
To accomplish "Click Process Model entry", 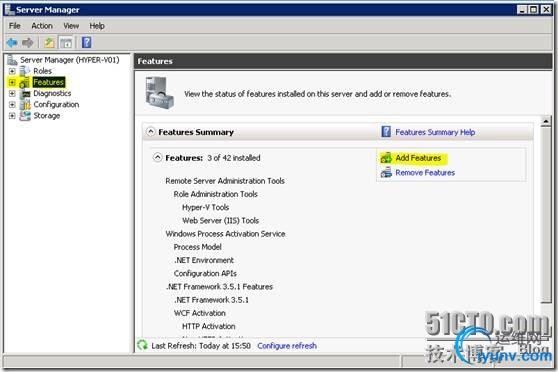I will click(x=198, y=247).
